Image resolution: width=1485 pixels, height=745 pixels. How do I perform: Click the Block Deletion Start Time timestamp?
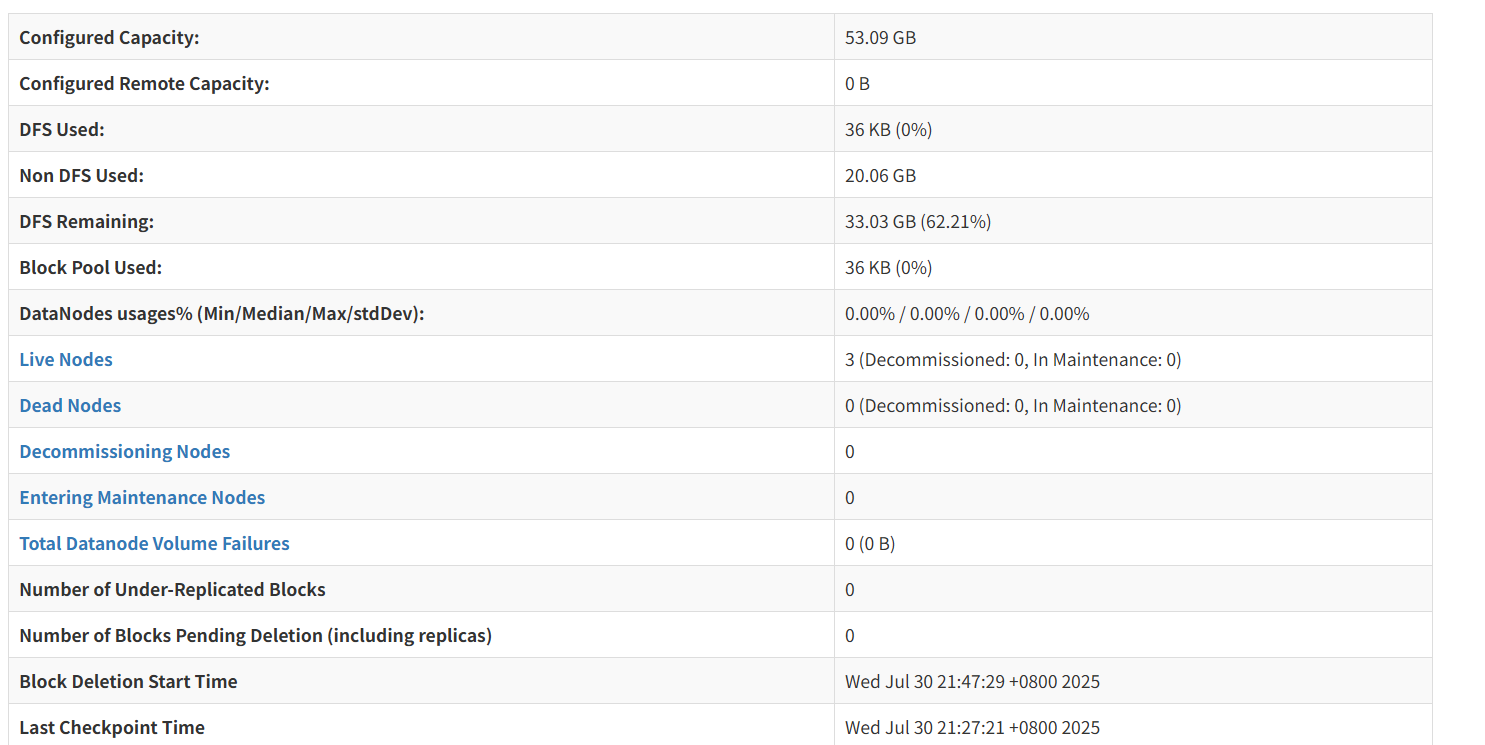pyautogui.click(x=971, y=682)
